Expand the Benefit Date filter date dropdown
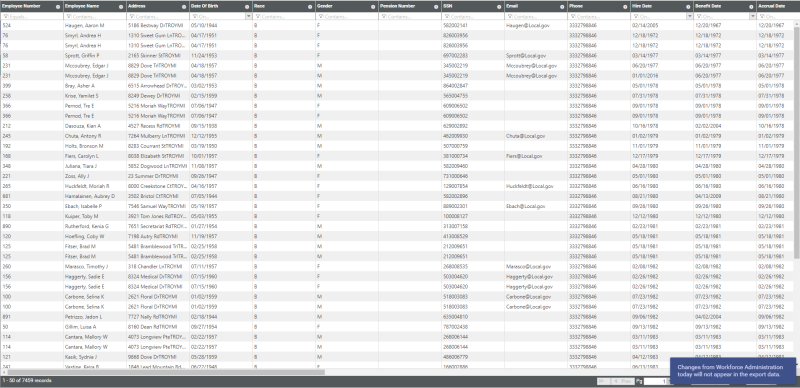This screenshot has height=388, width=800. click(753, 16)
